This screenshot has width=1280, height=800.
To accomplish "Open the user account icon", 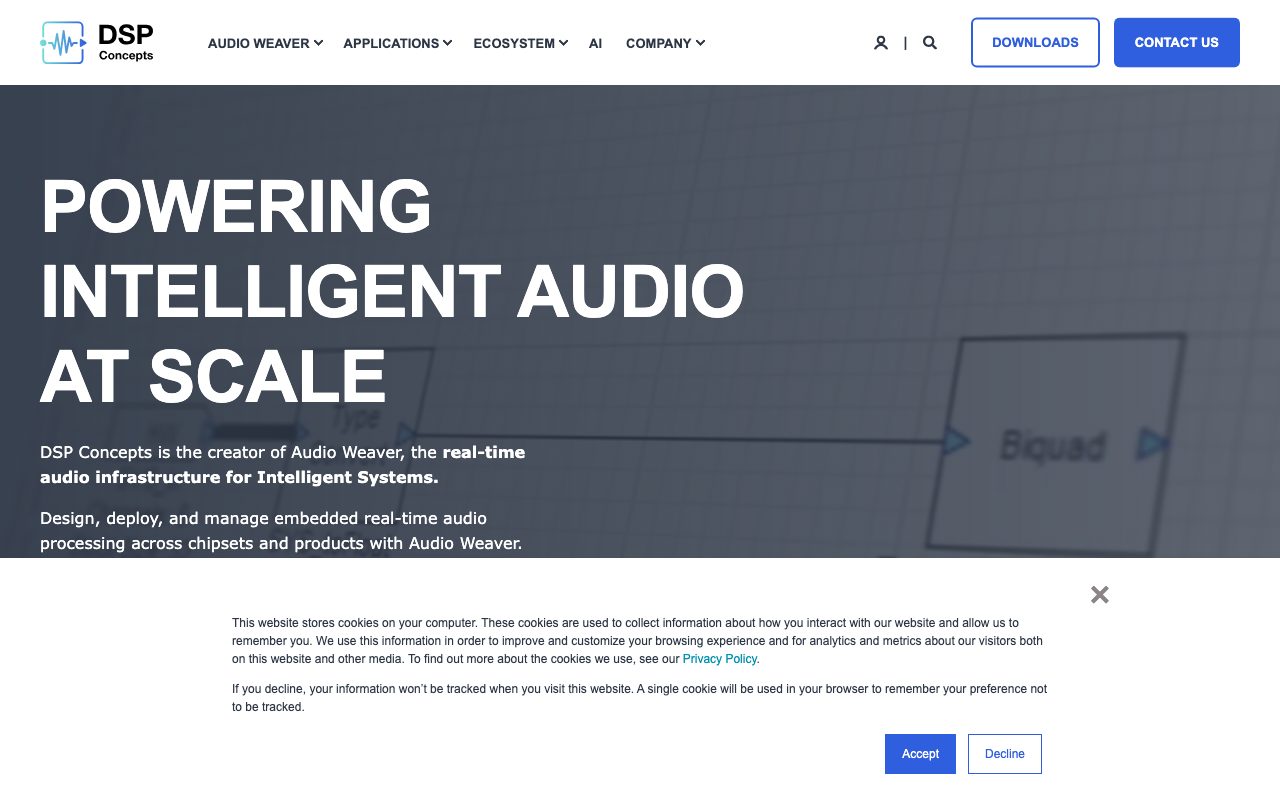I will click(880, 43).
